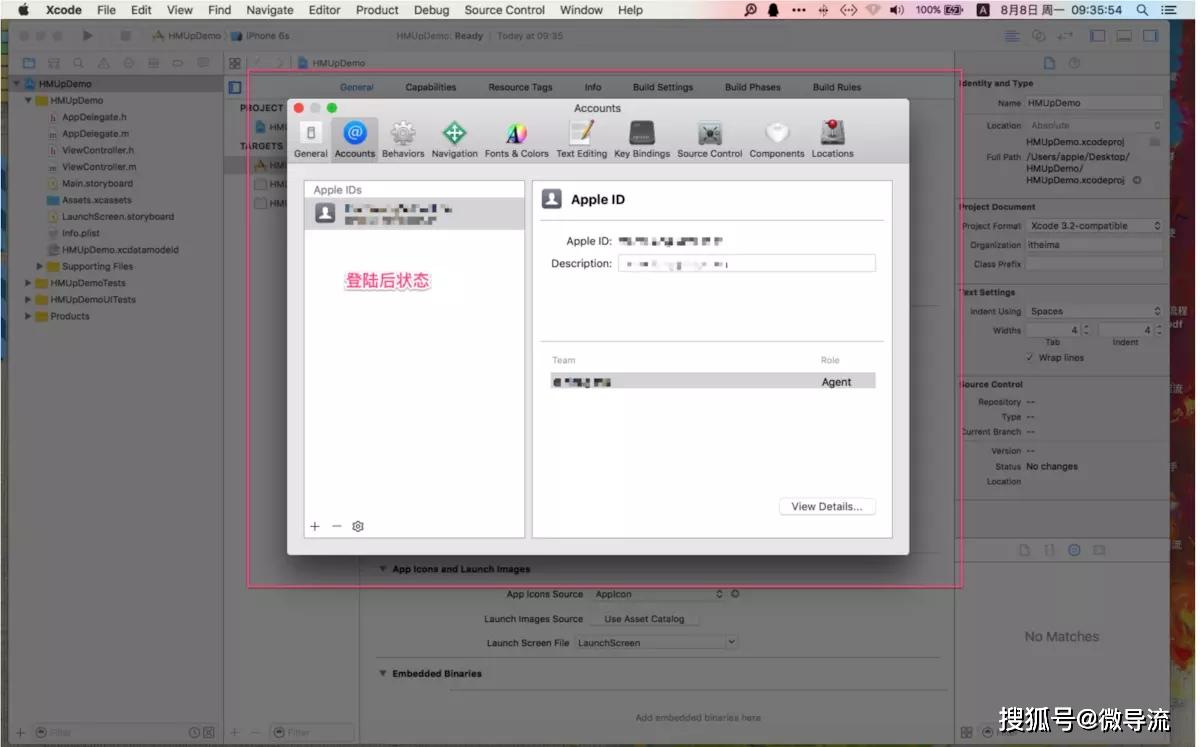This screenshot has width=1200, height=747.
Task: Toggle the Xcode debug area visibility
Action: coord(1124,35)
